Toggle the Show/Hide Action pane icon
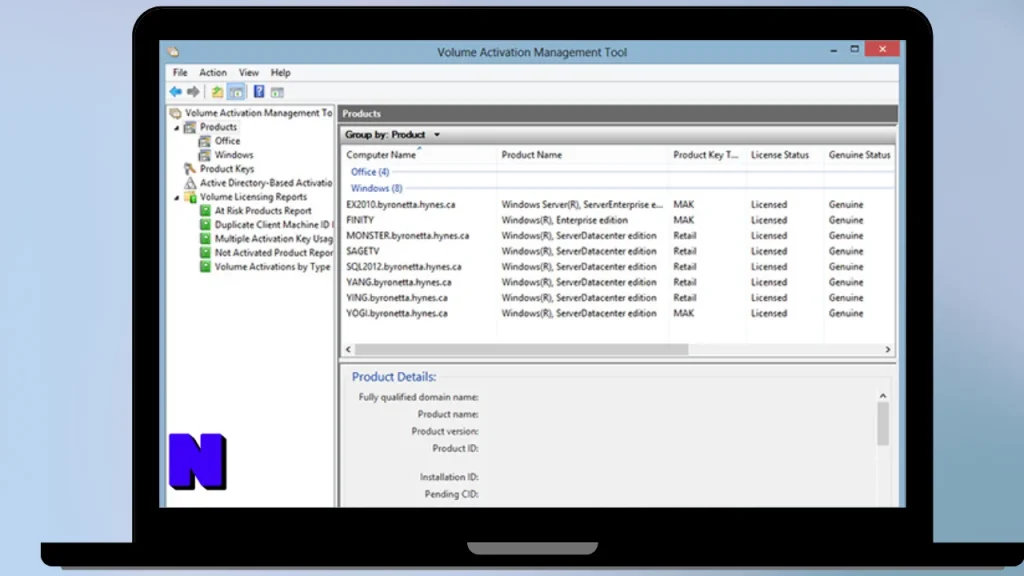This screenshot has width=1024, height=576. click(278, 92)
